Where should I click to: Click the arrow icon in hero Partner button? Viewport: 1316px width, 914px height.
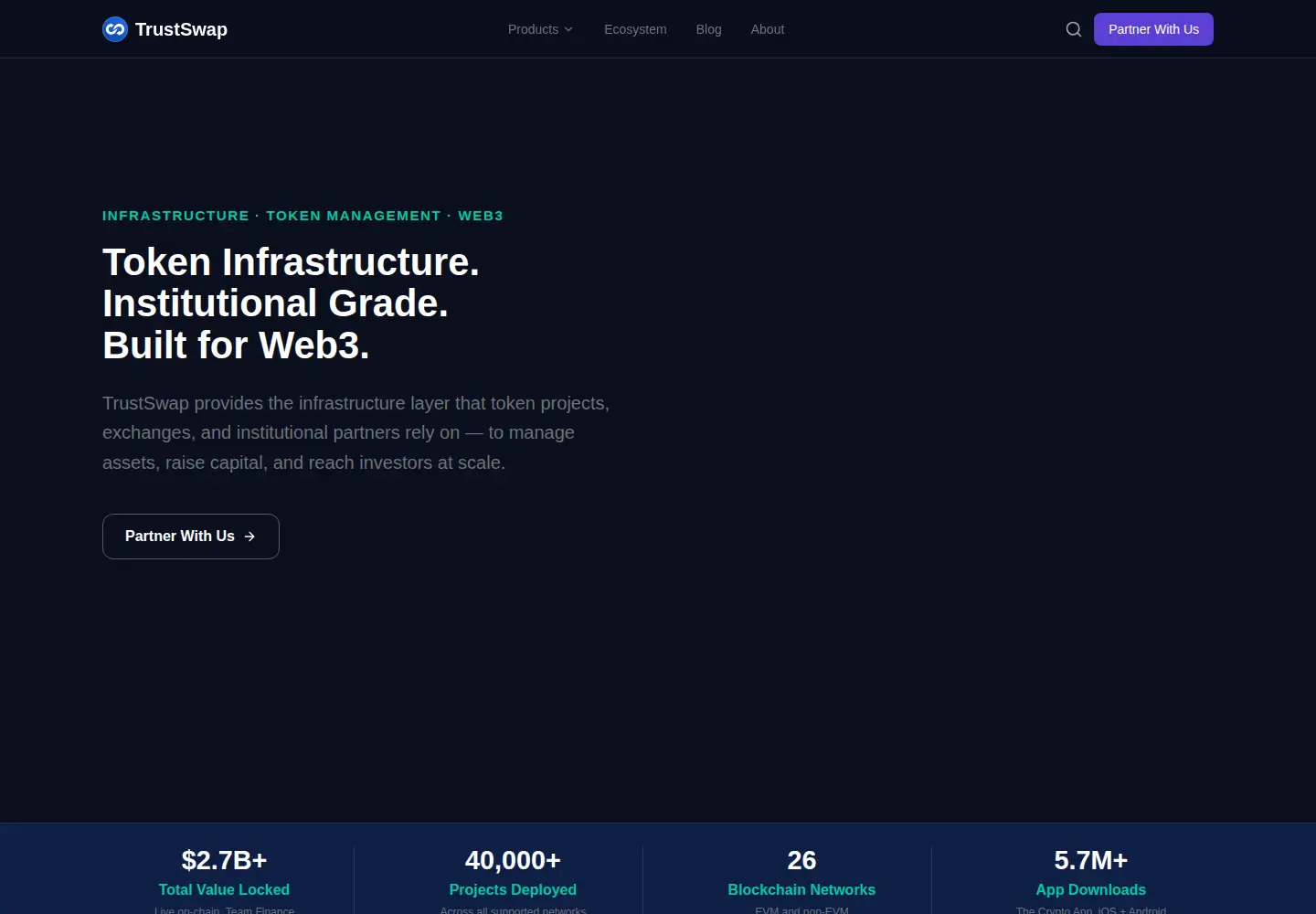pyautogui.click(x=249, y=537)
